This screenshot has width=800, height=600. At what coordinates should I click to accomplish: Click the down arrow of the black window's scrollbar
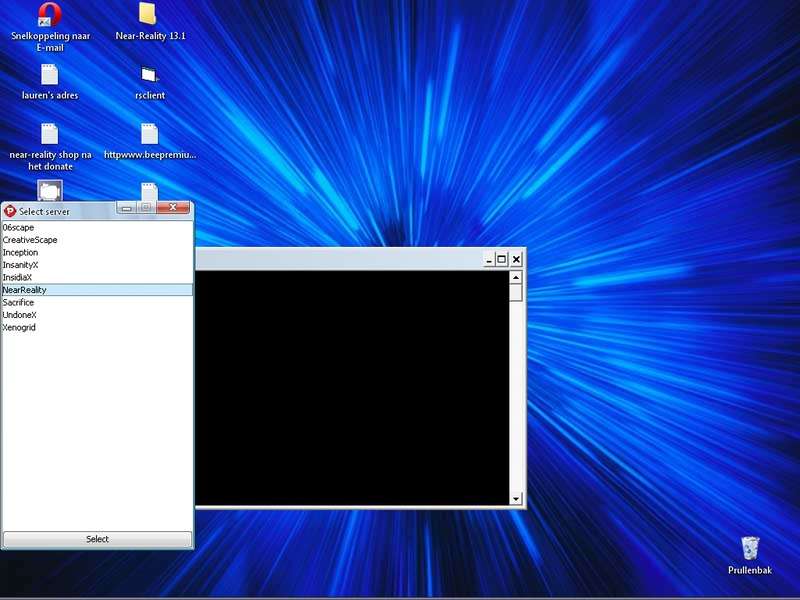(x=516, y=498)
